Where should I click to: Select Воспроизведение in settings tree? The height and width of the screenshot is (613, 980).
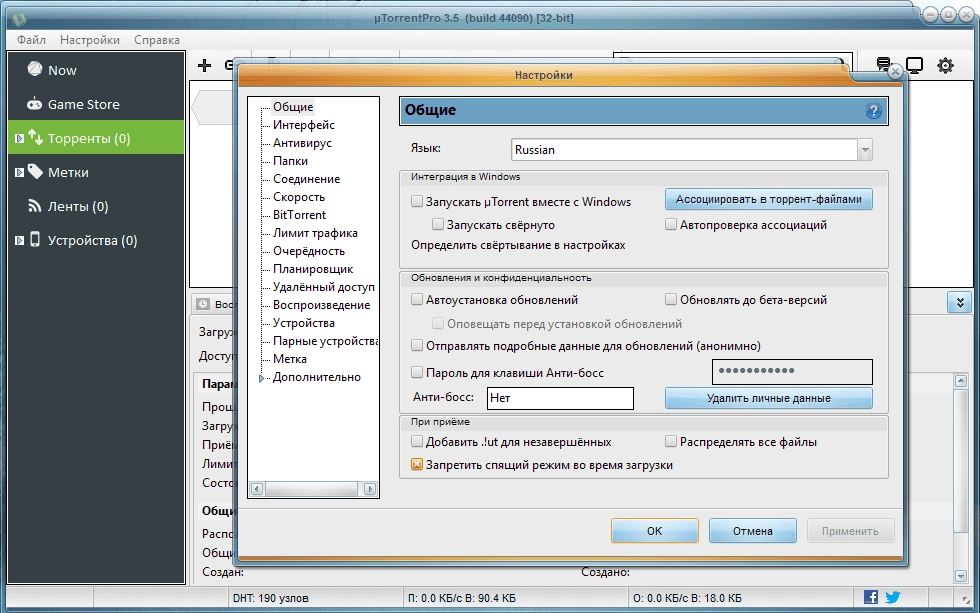(x=321, y=305)
